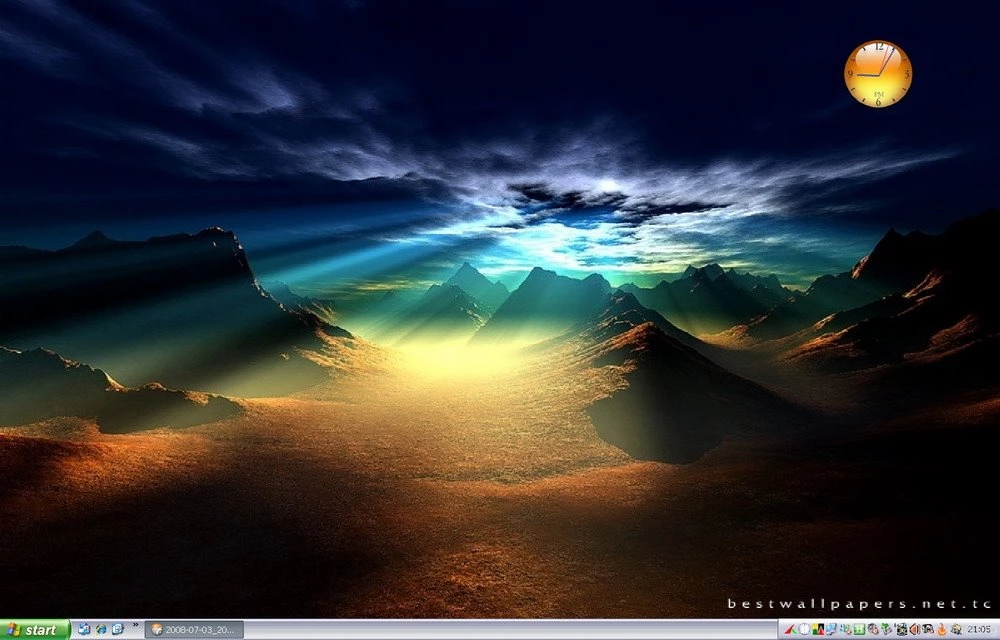Open the network connection tray icon
The width and height of the screenshot is (1000, 640).
point(843,631)
